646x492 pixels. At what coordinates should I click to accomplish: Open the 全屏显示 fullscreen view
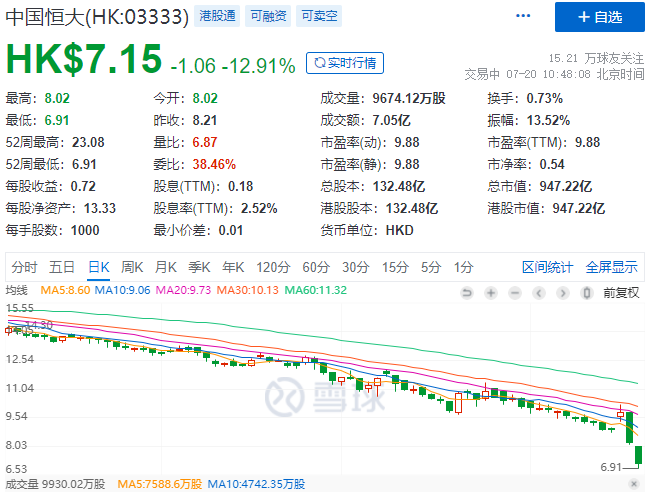(611, 267)
